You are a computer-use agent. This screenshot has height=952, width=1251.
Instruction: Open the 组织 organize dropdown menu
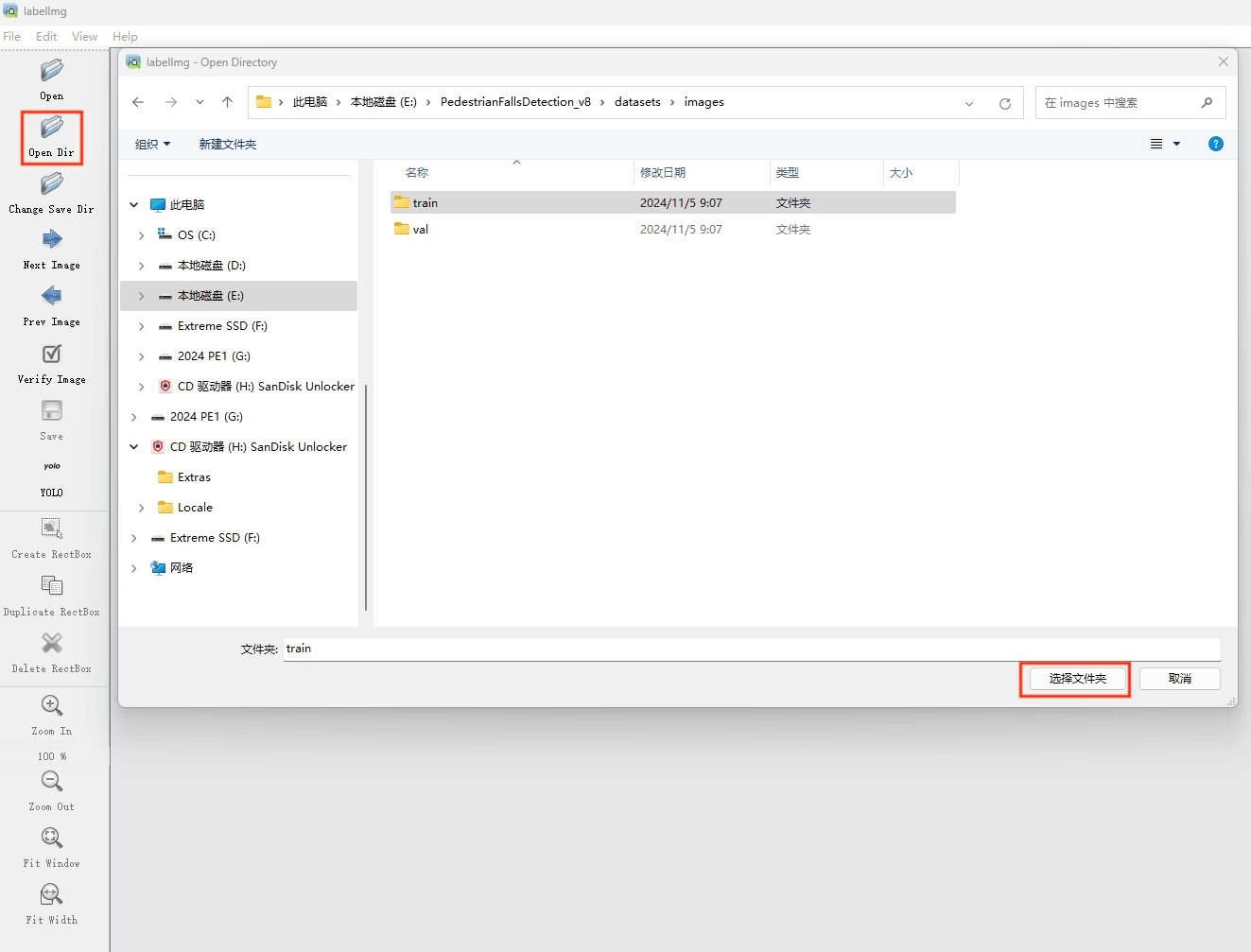pyautogui.click(x=152, y=145)
